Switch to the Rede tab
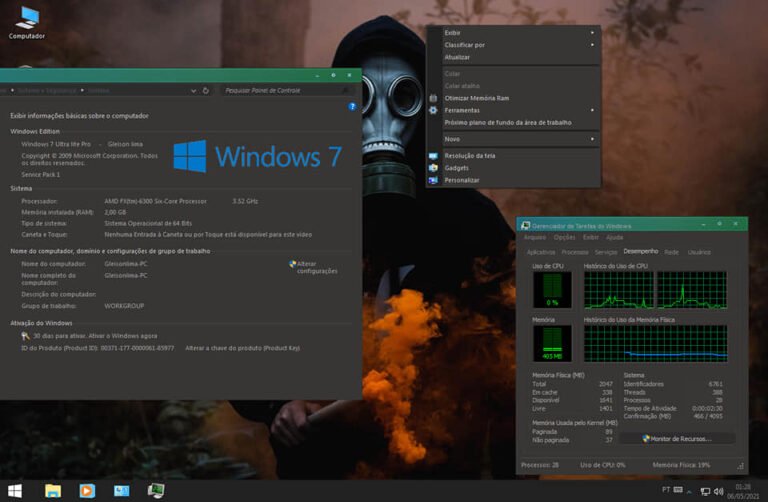 click(x=672, y=252)
